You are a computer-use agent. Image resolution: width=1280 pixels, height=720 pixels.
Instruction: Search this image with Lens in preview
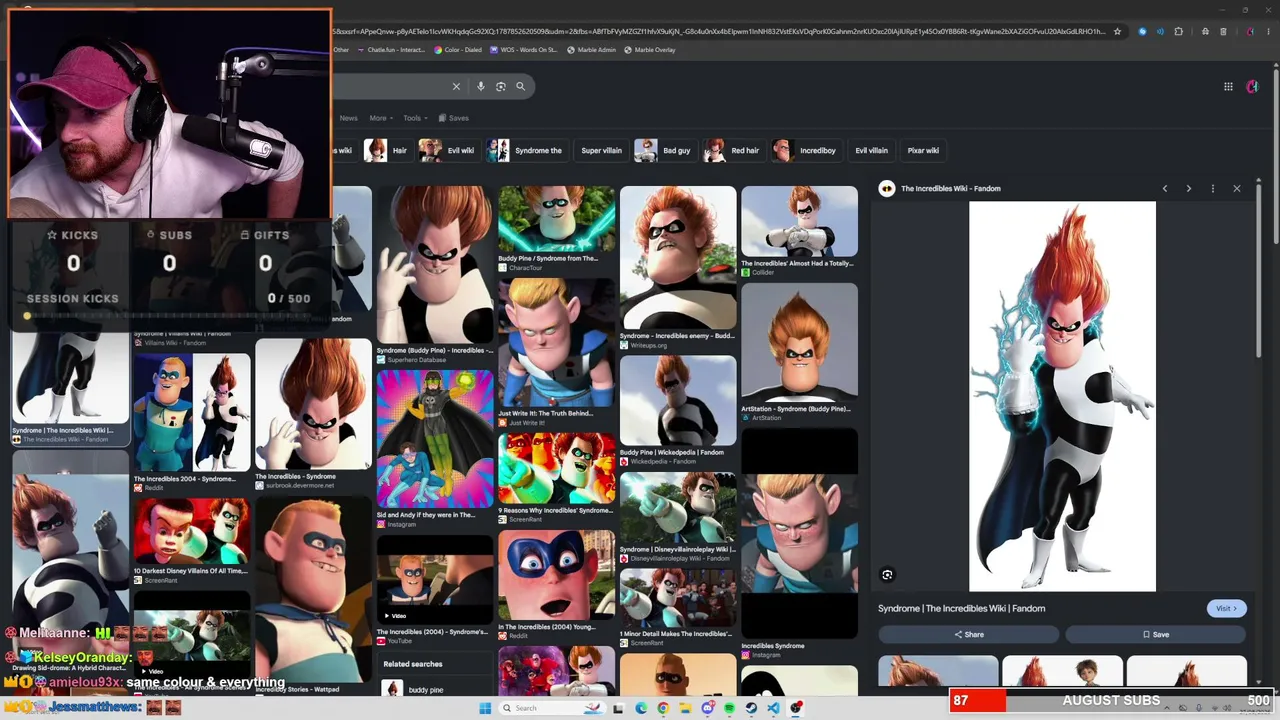[887, 575]
